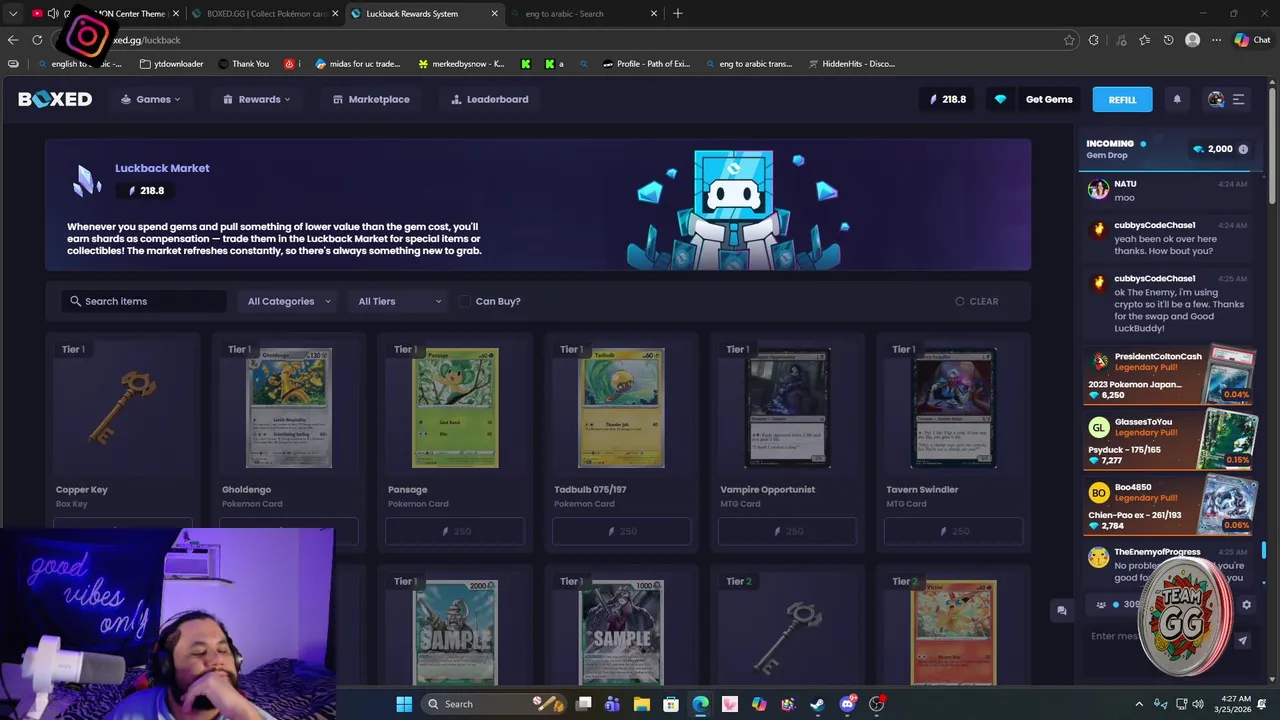
Task: Buy Tadbulb 075/197 for 250 shards
Action: 621,532
